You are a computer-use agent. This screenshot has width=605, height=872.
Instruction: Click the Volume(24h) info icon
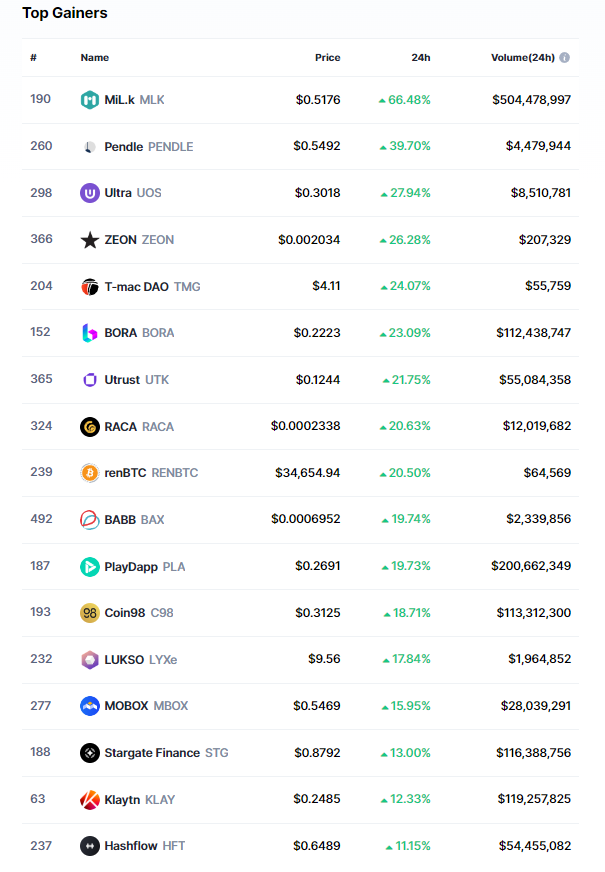pos(565,58)
